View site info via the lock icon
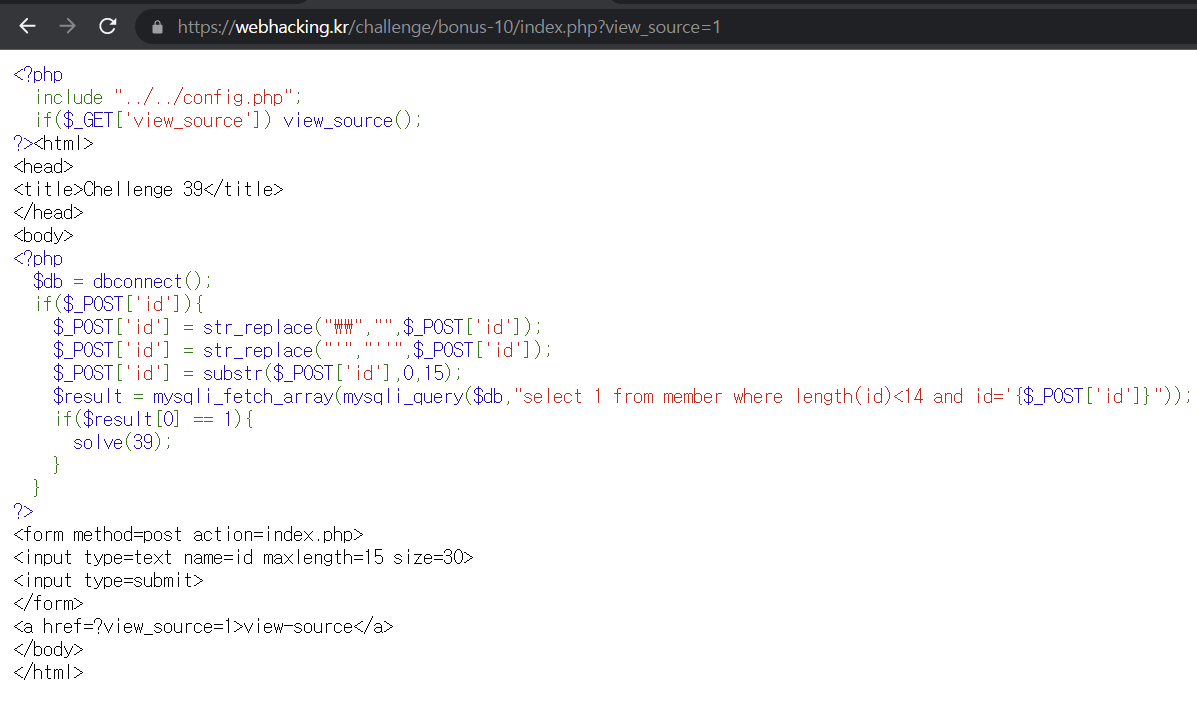Image resolution: width=1197 pixels, height=708 pixels. point(157,27)
